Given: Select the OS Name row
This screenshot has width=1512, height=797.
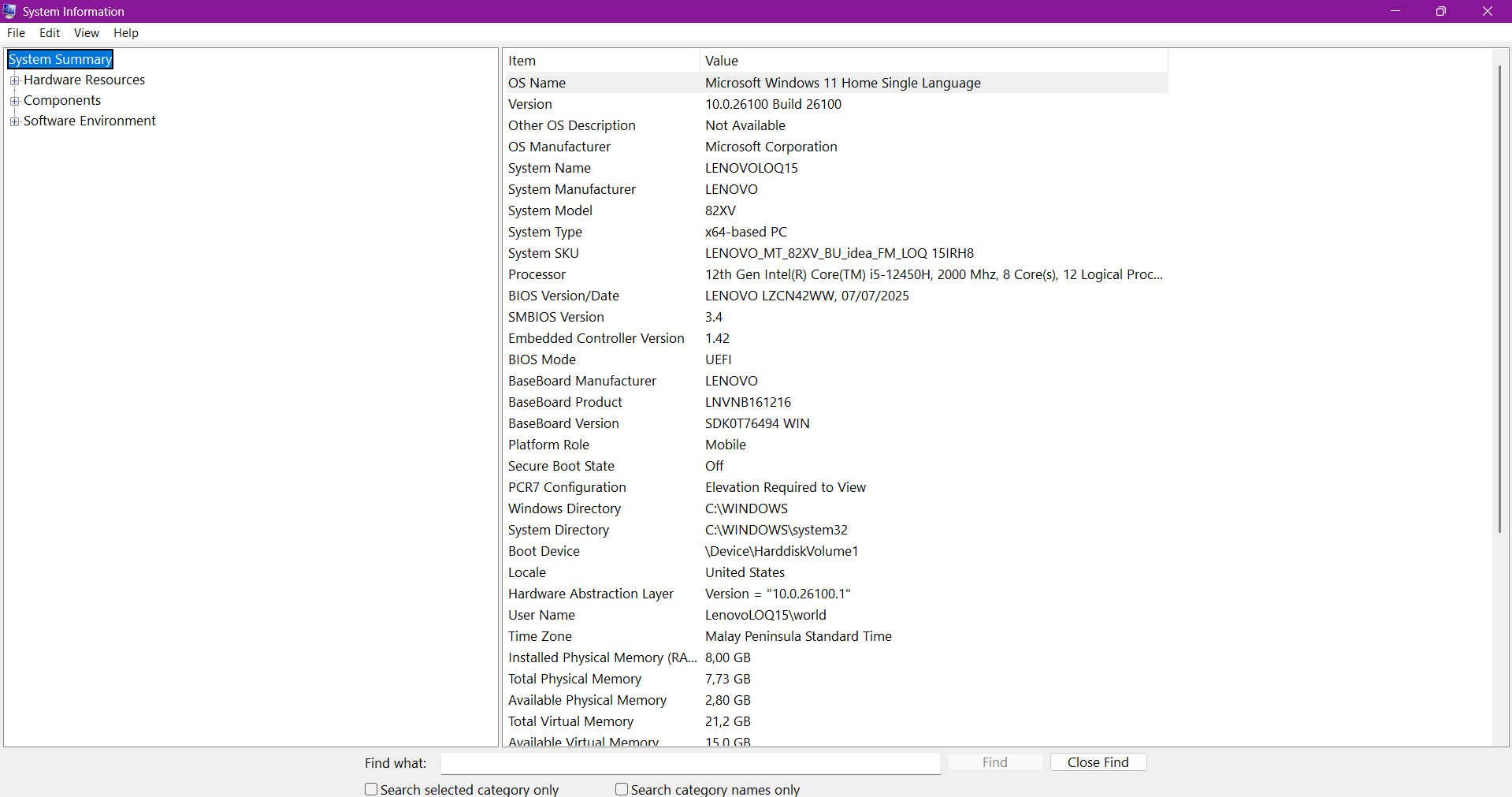Looking at the screenshot, I should (x=835, y=83).
